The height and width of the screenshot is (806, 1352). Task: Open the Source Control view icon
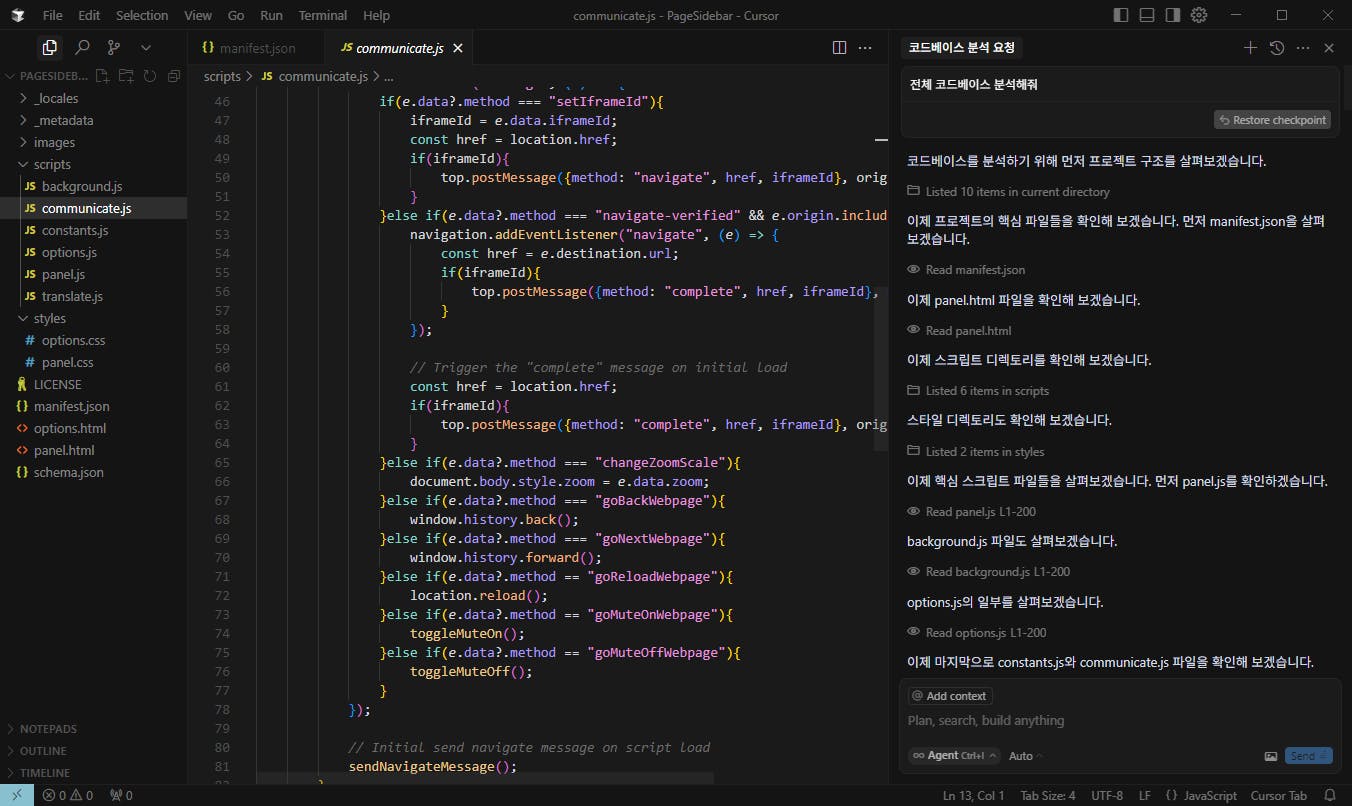[114, 47]
